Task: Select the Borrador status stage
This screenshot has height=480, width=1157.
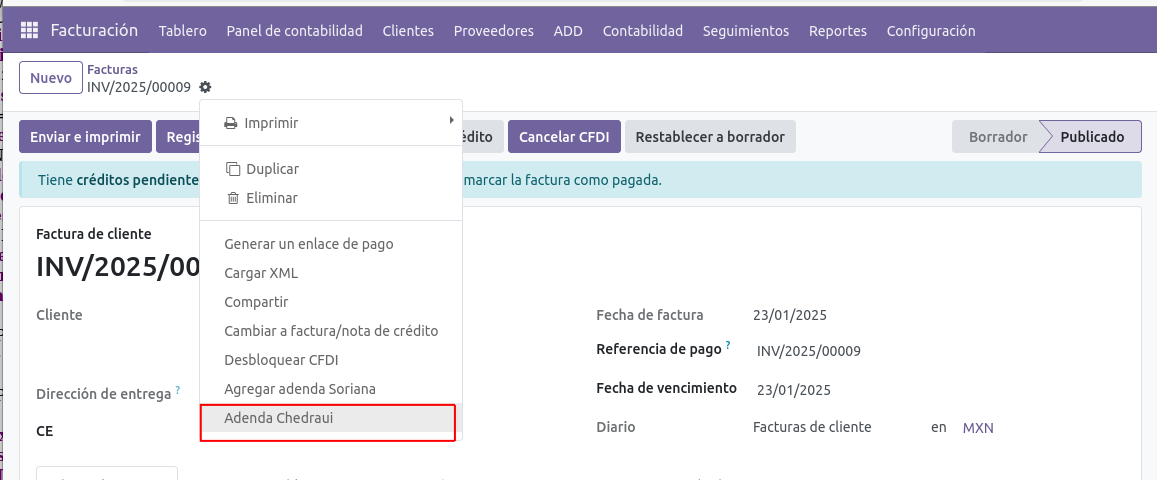Action: (x=997, y=137)
